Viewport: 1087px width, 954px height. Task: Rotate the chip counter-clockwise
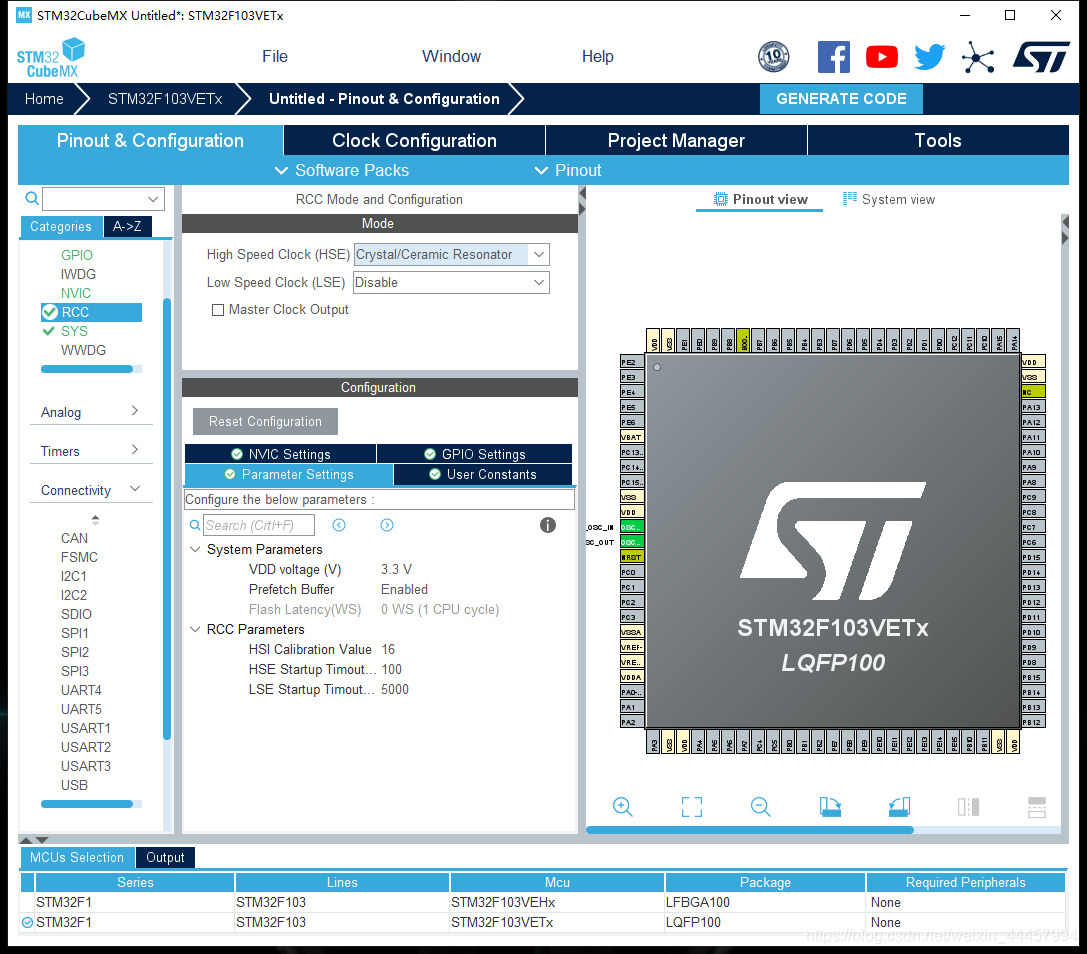pyautogui.click(x=899, y=807)
